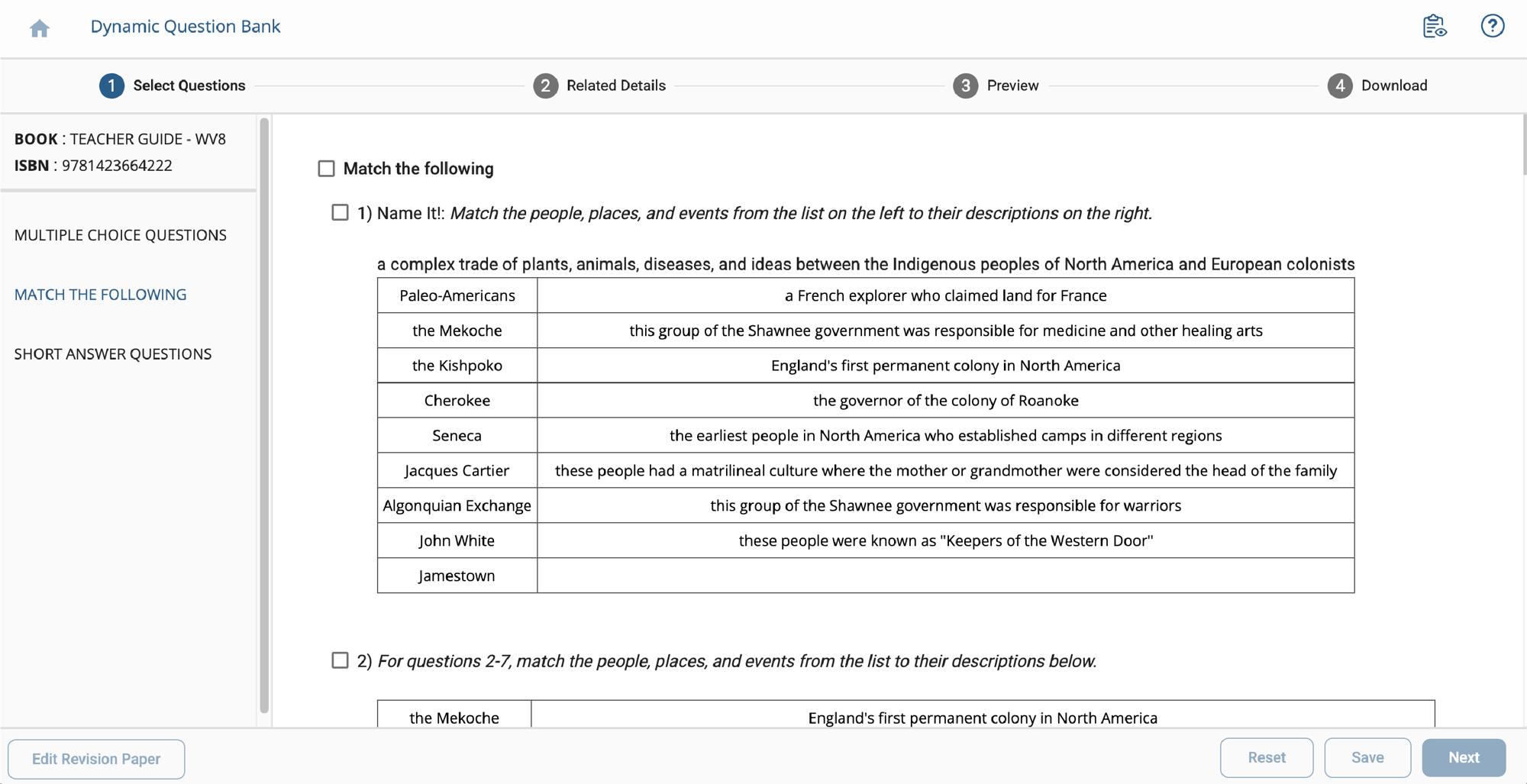
Task: Select MATCH THE FOLLOWING in sidebar
Action: click(x=100, y=294)
